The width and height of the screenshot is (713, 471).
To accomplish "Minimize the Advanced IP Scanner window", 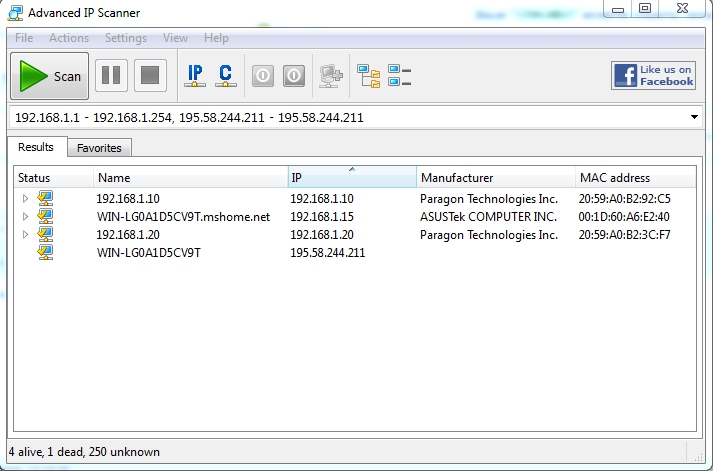I will point(618,9).
